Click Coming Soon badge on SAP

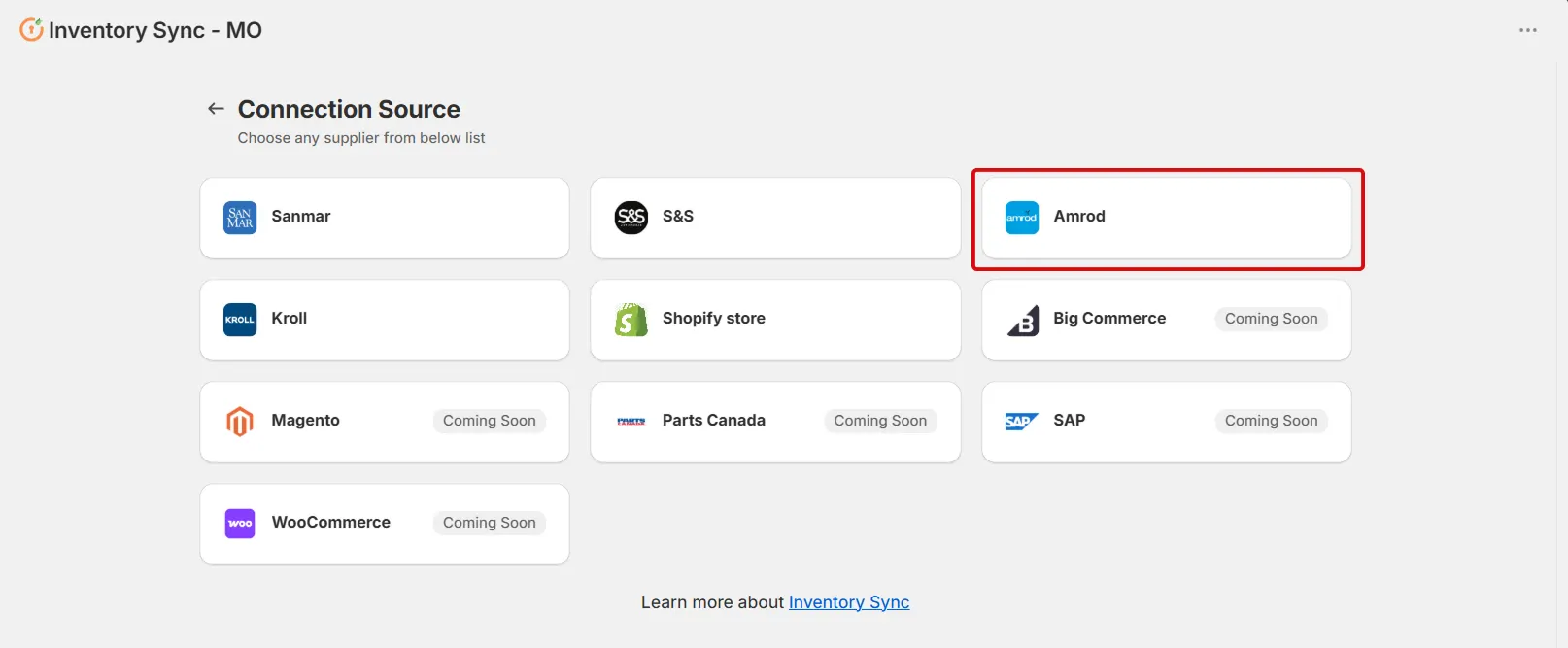coord(1272,421)
